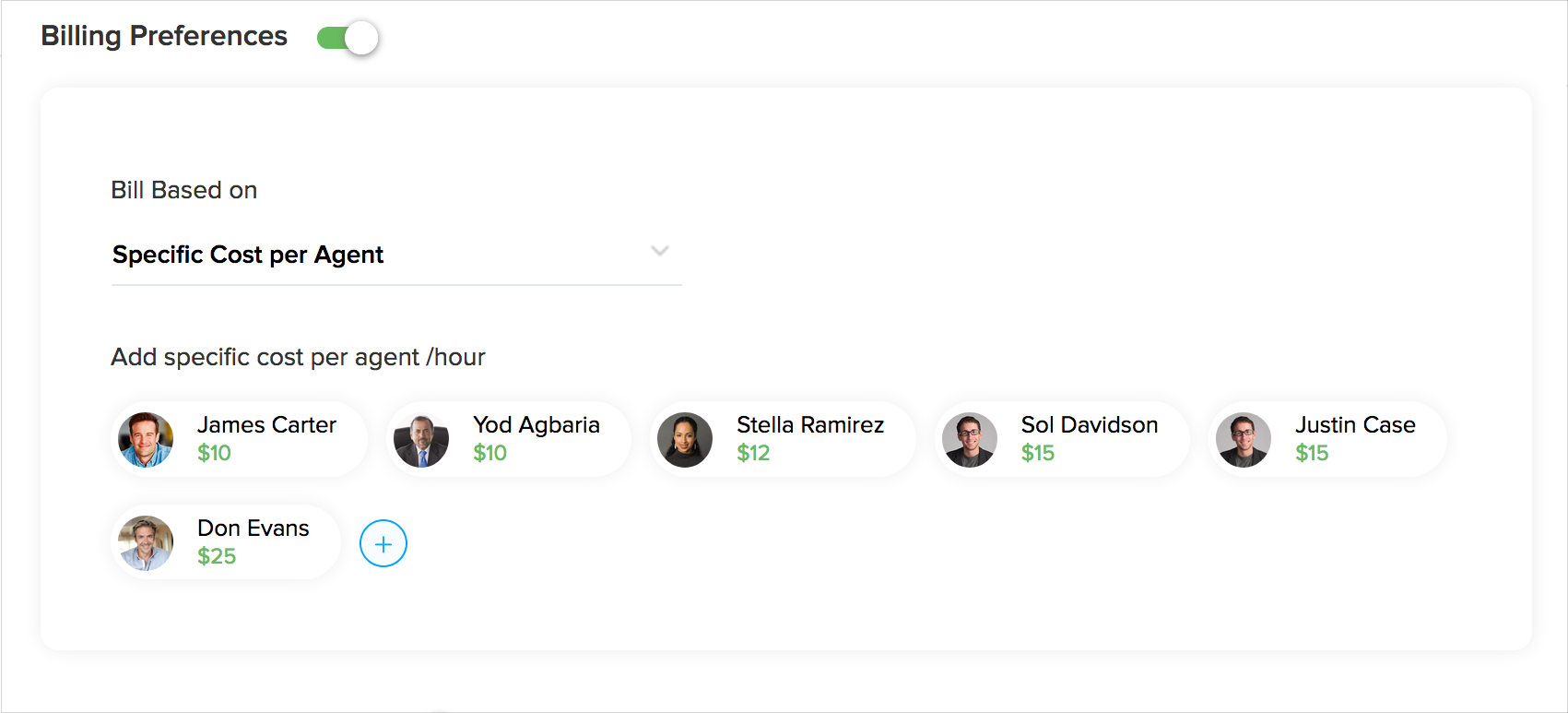Select the Yod Agbaria name label

[536, 425]
